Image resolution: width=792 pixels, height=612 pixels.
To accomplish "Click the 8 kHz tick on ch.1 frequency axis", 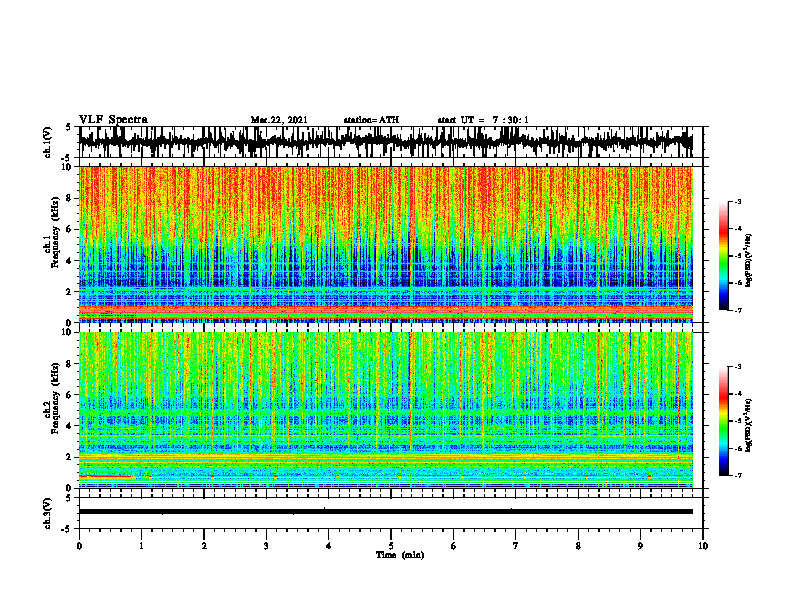I will [69, 198].
